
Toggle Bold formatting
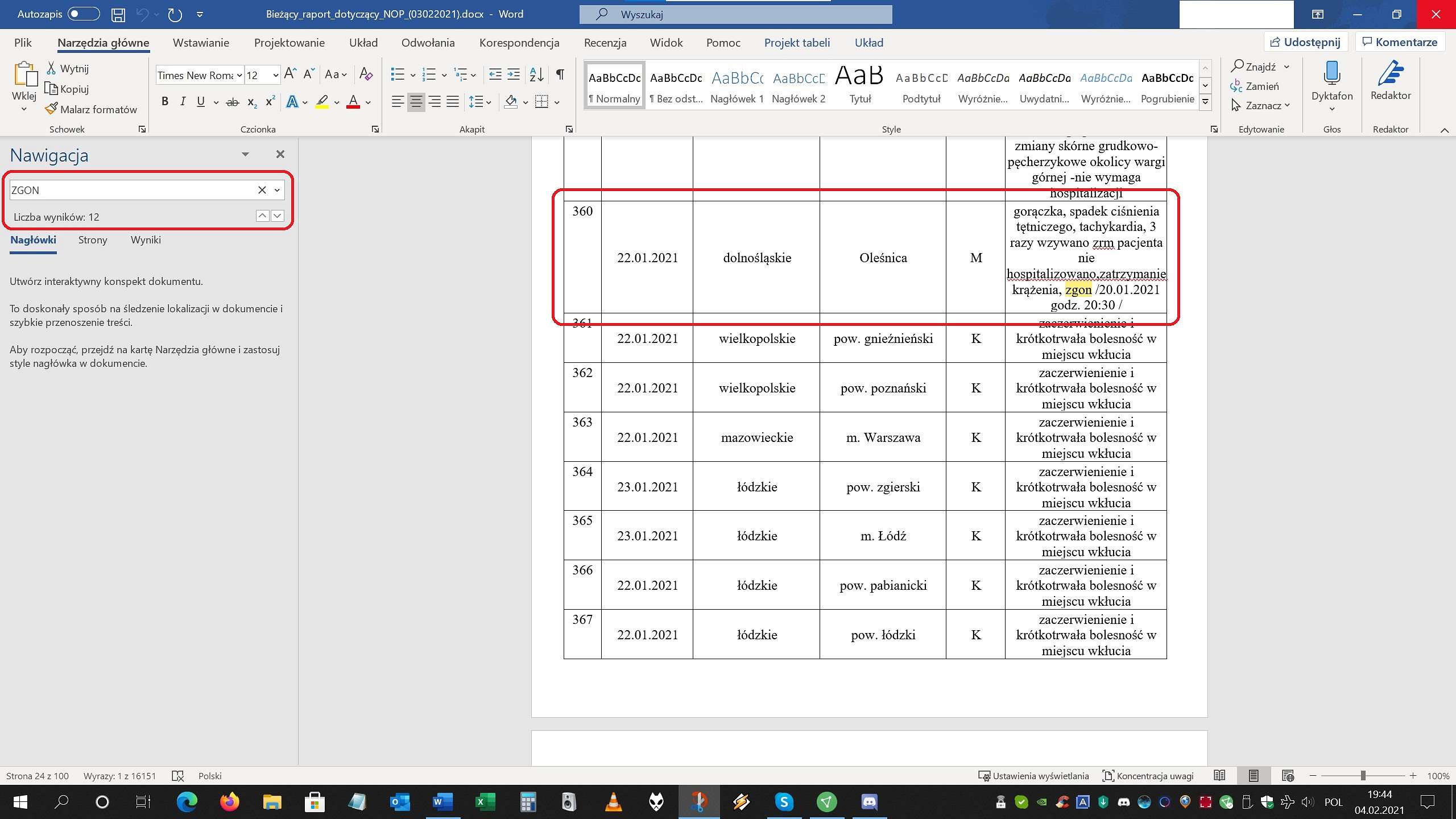165,102
